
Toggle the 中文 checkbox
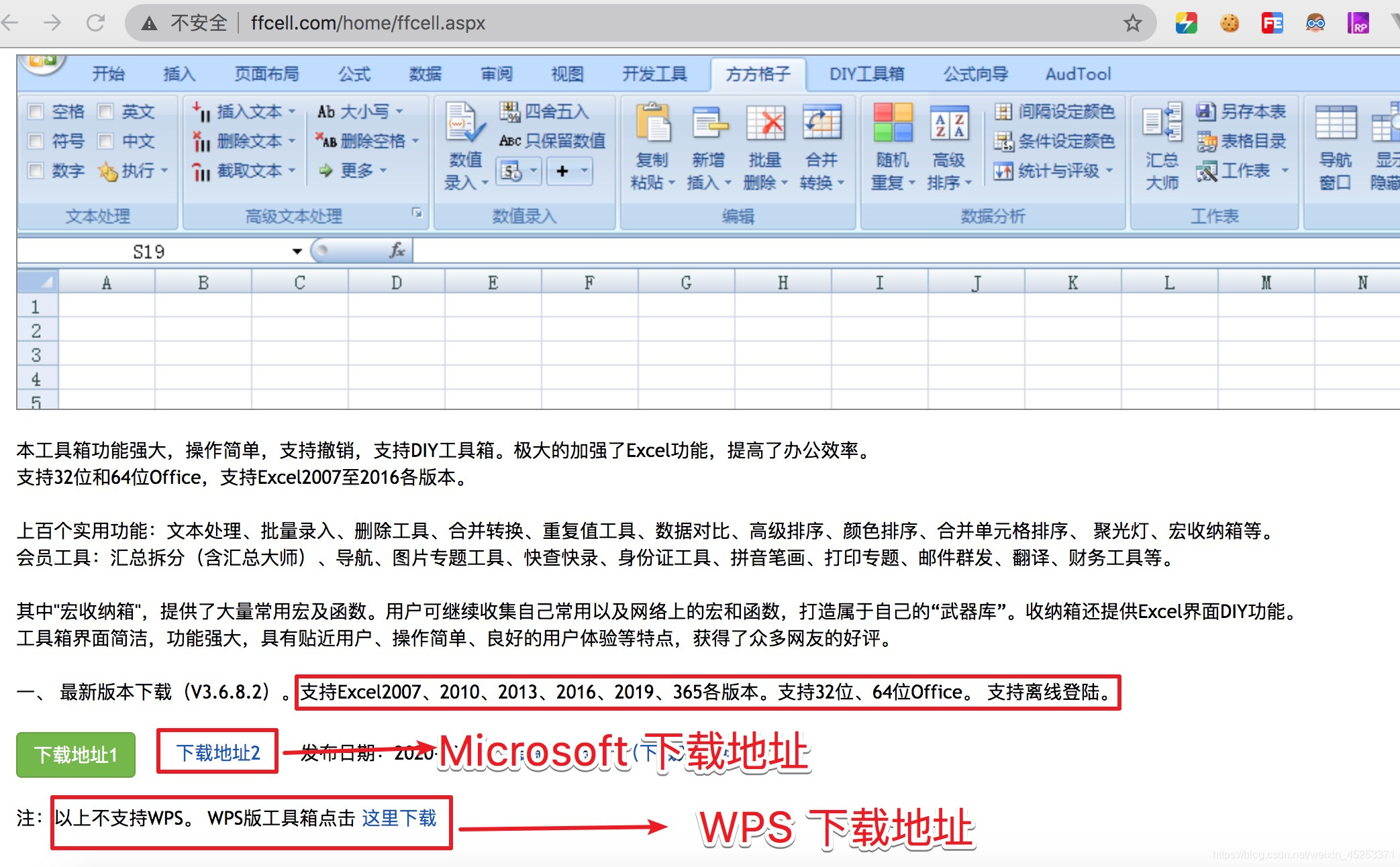pos(105,141)
